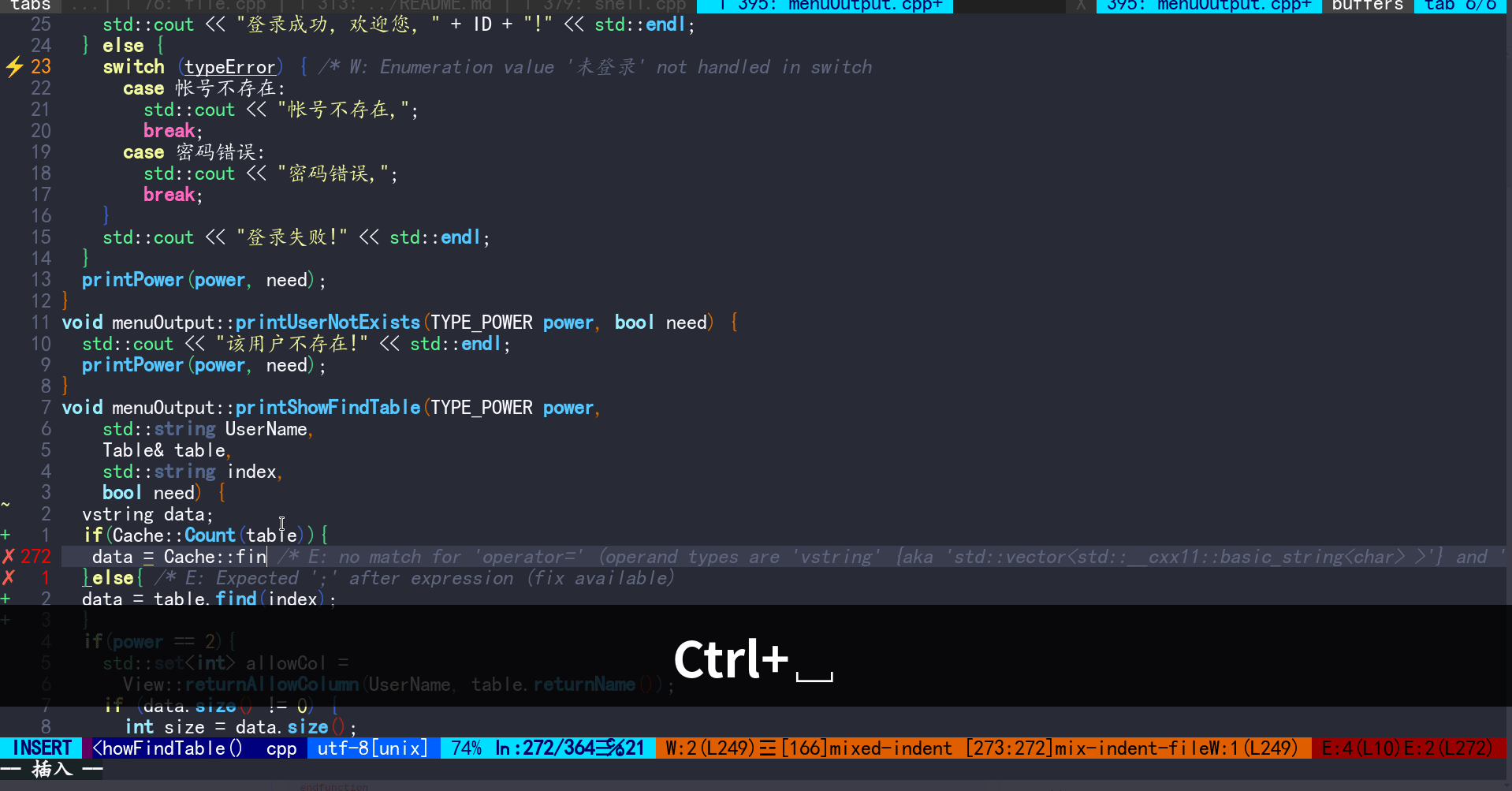The image size is (1512, 791).
Task: Toggle the tabs view label in the tabline
Action: (30, 6)
